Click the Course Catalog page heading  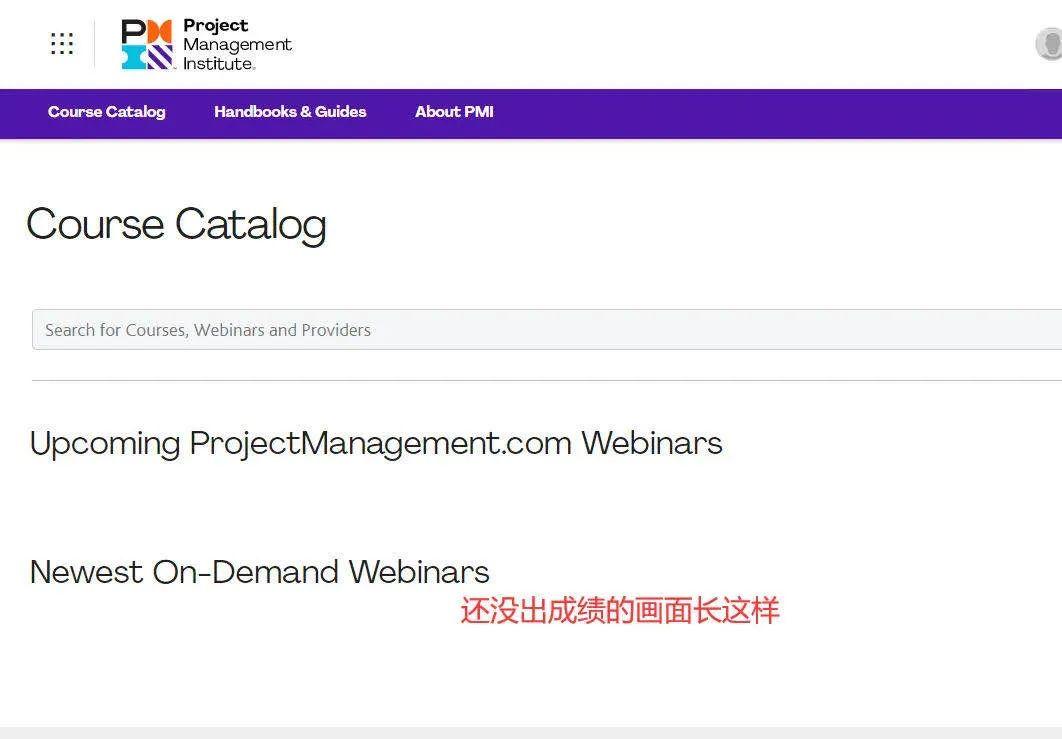pos(177,224)
